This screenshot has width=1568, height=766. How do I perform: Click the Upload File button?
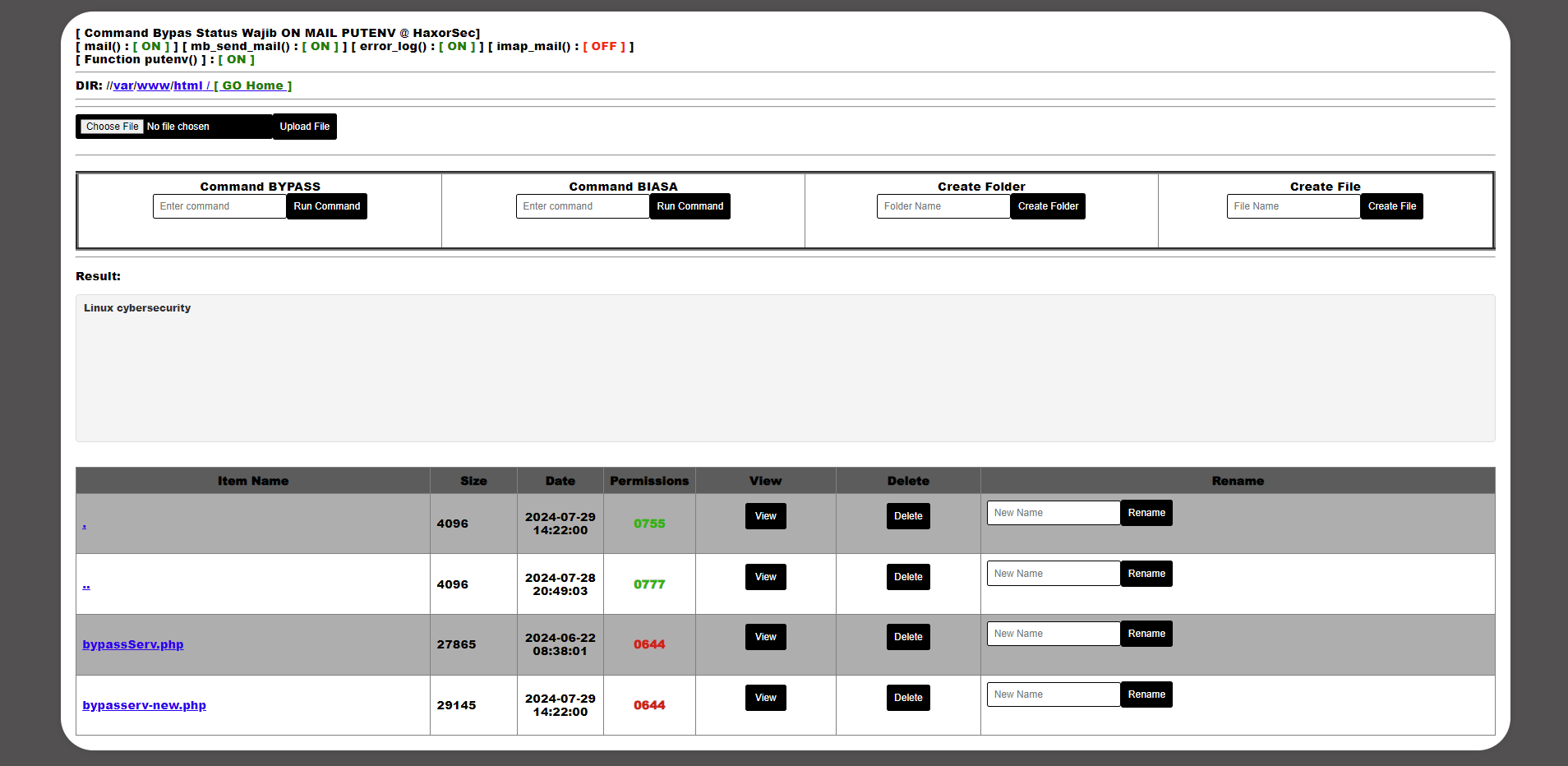tap(305, 127)
